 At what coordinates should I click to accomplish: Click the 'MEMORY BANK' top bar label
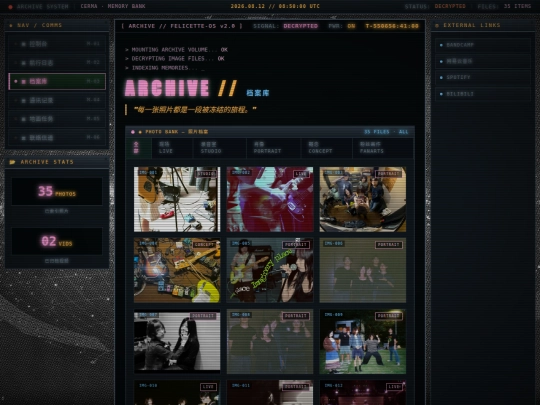click(126, 6)
